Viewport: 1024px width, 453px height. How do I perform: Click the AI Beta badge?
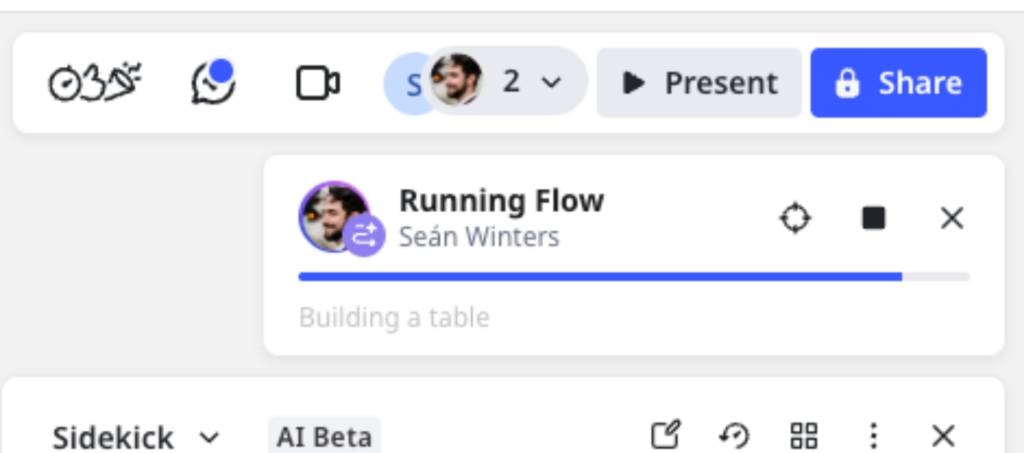(x=324, y=437)
